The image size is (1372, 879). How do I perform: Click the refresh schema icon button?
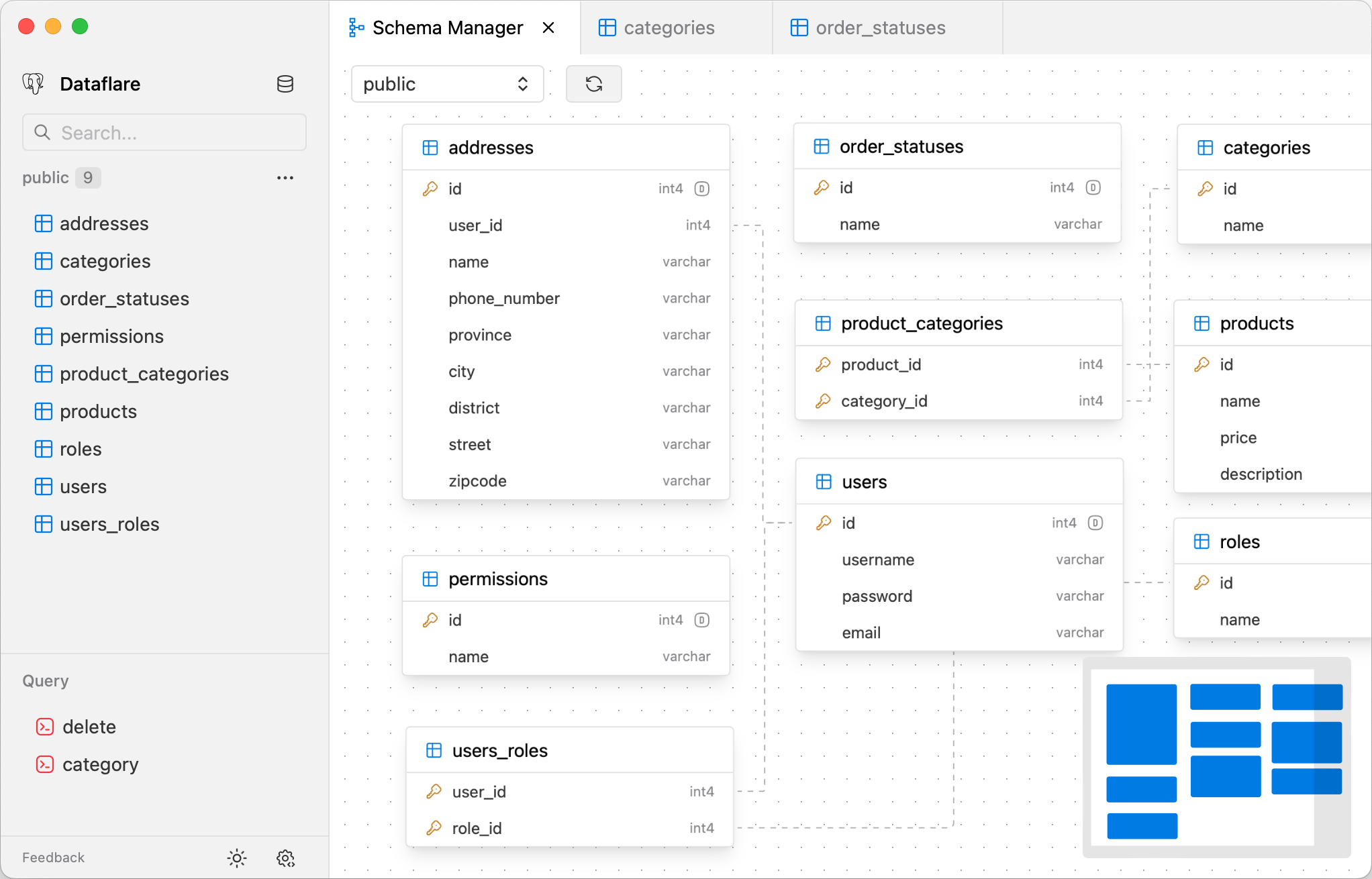tap(593, 84)
